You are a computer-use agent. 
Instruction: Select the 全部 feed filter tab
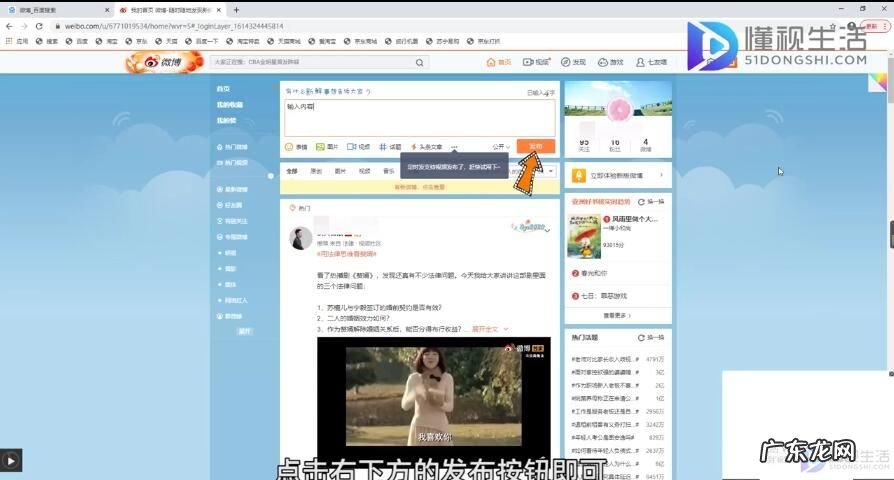tap(292, 171)
